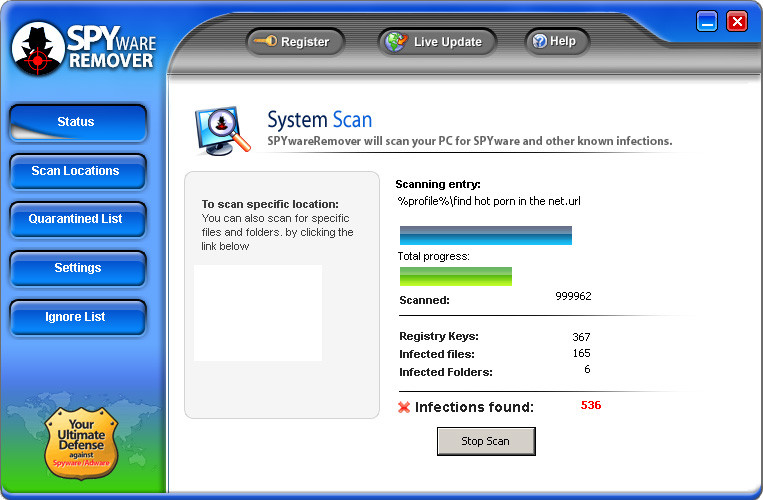Minimize the SpywareRemover window
Screen dimensions: 763x500
point(707,22)
